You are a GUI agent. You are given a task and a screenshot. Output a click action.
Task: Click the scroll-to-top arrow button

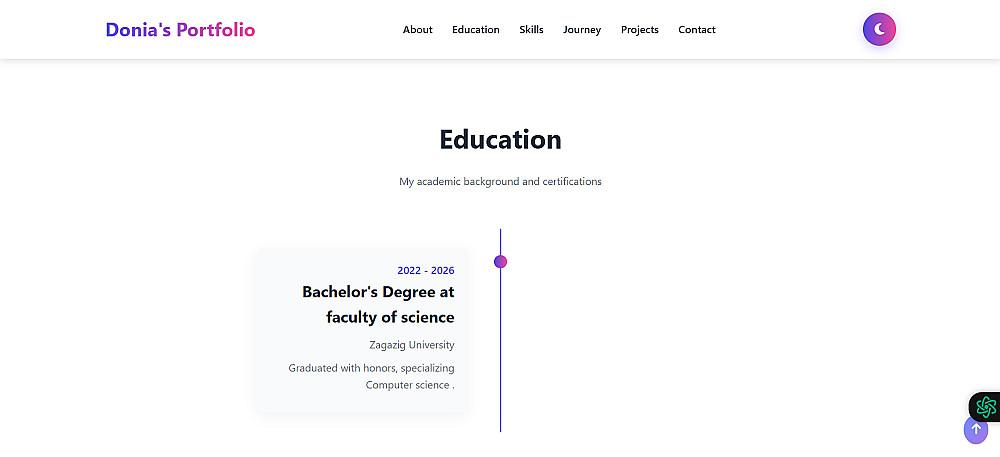coord(976,429)
